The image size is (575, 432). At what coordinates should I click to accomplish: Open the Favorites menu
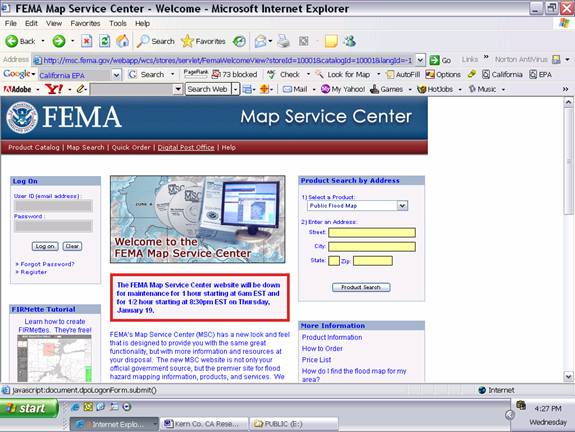(x=85, y=23)
